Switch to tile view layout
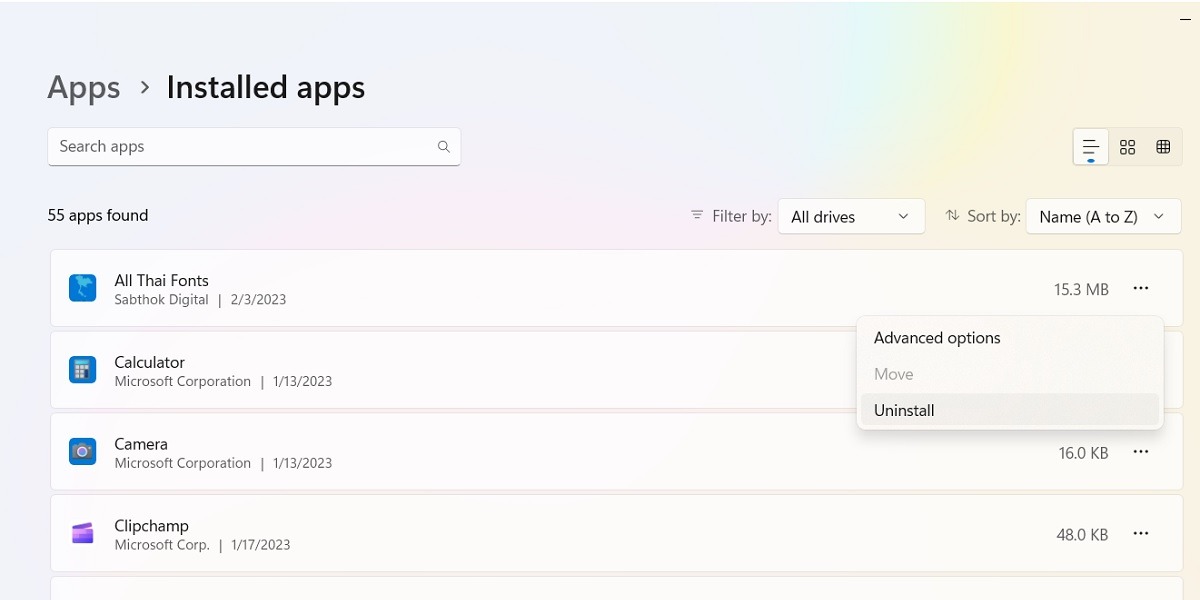This screenshot has width=1200, height=600. [1127, 146]
